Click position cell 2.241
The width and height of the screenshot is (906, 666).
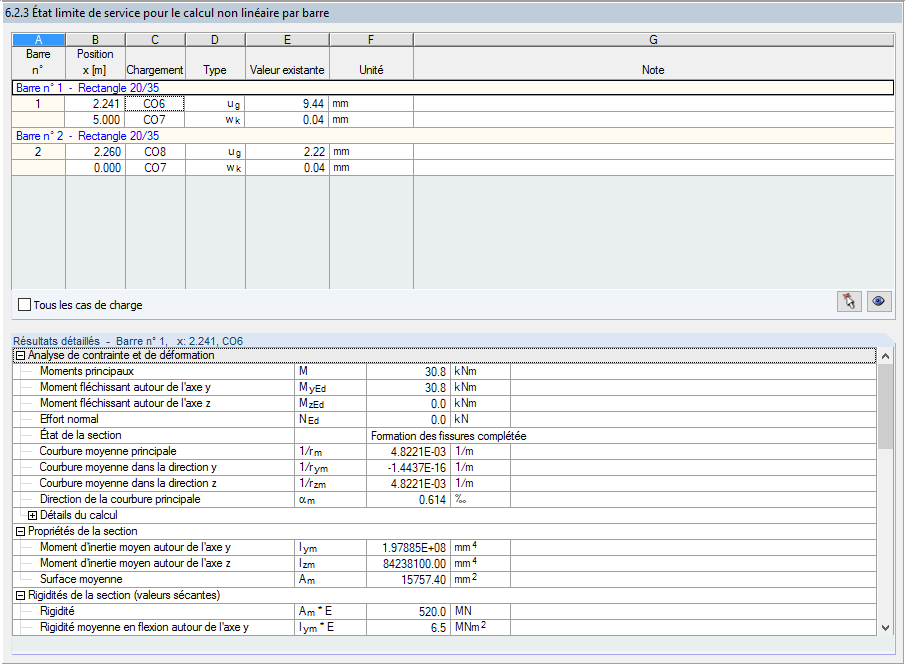coord(95,104)
